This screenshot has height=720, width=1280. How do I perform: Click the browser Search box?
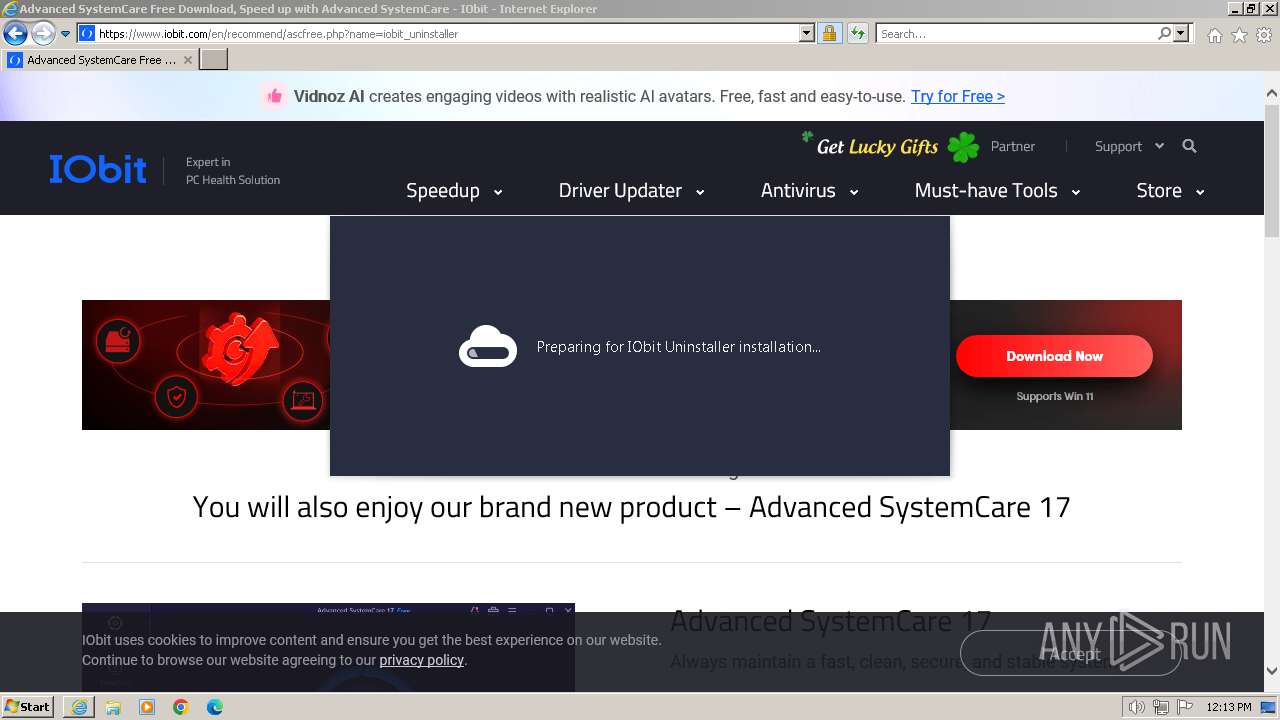pos(1016,34)
